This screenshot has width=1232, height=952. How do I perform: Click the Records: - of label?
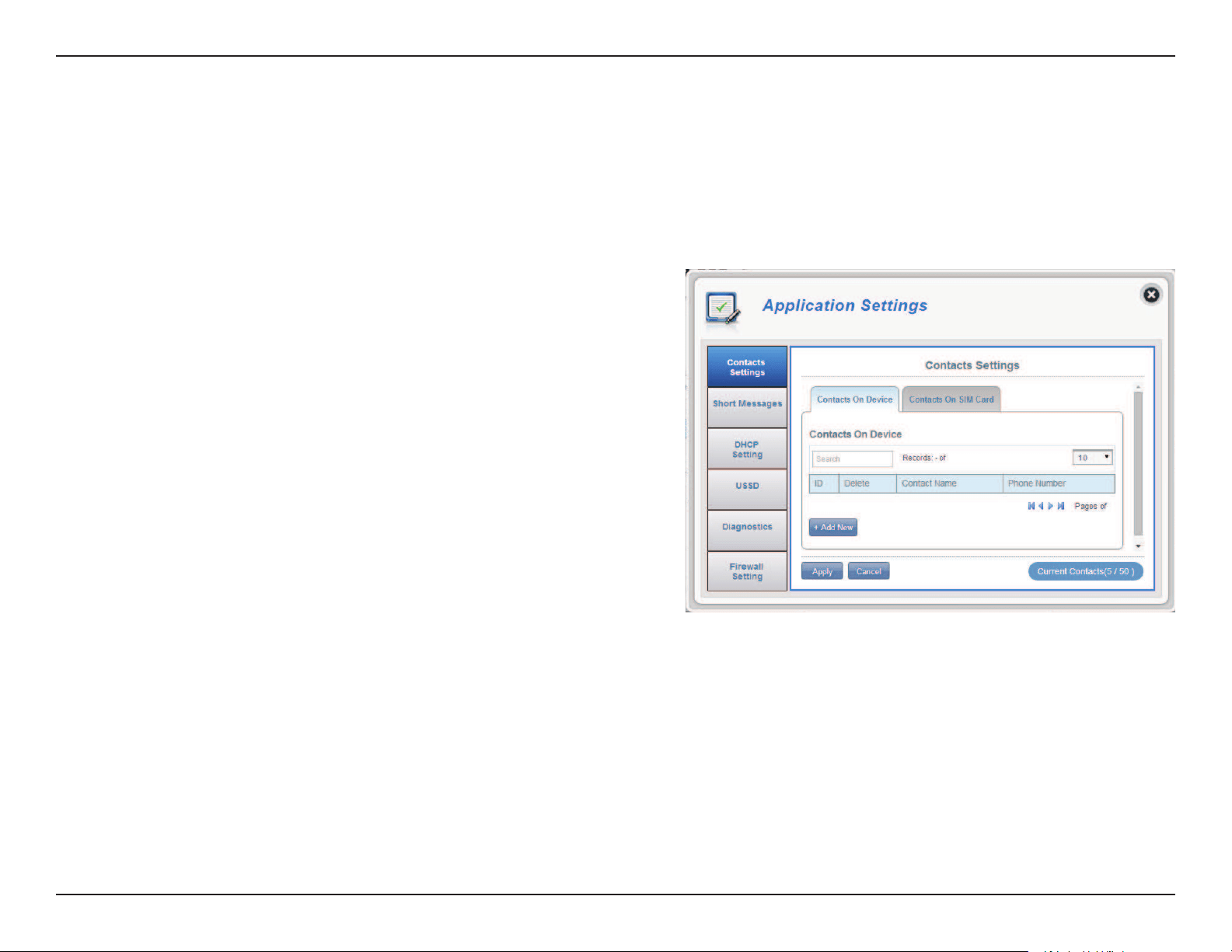(x=924, y=458)
